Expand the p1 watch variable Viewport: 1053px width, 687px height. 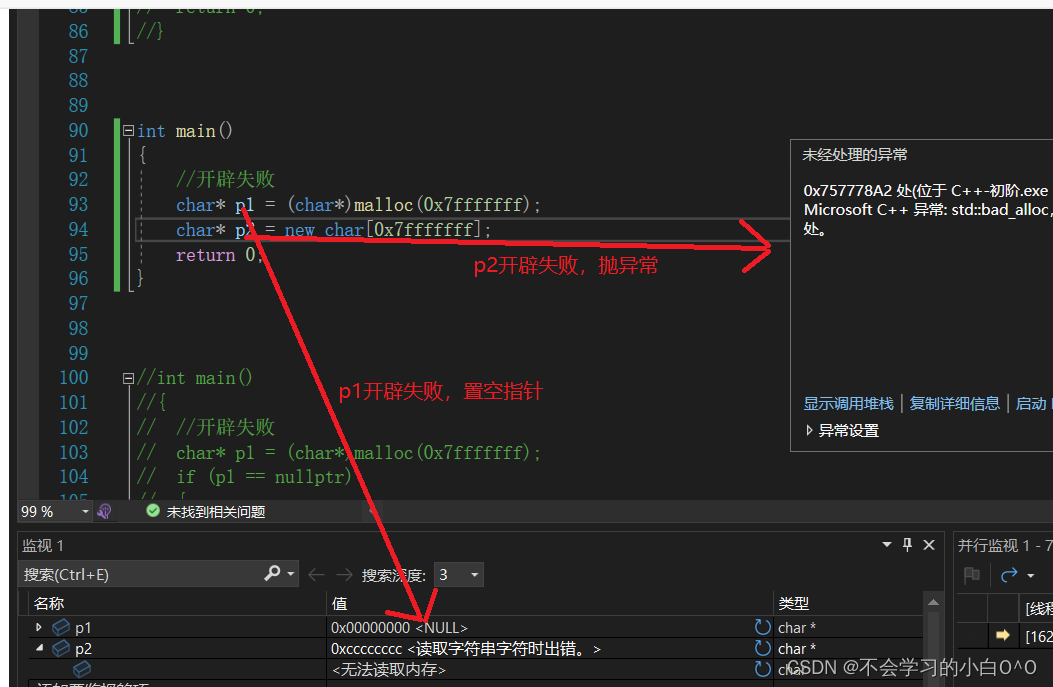38,627
